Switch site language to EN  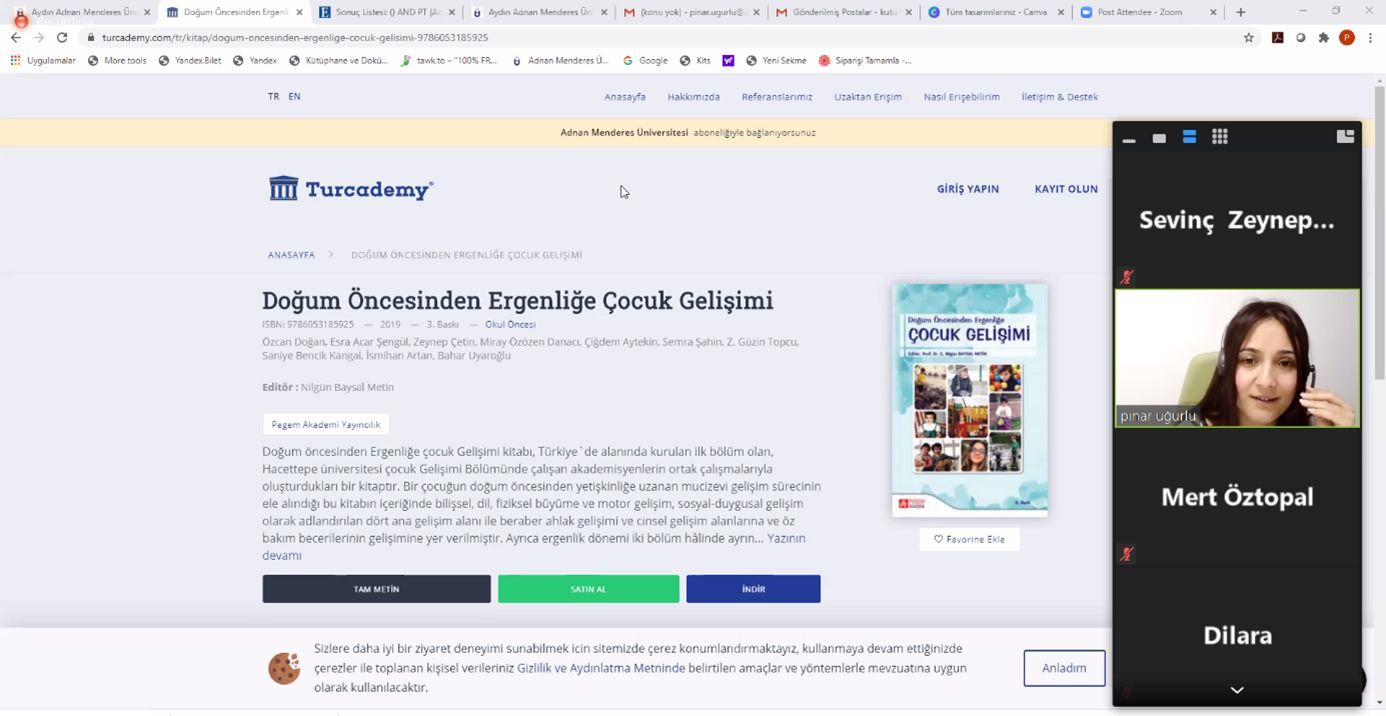[294, 96]
